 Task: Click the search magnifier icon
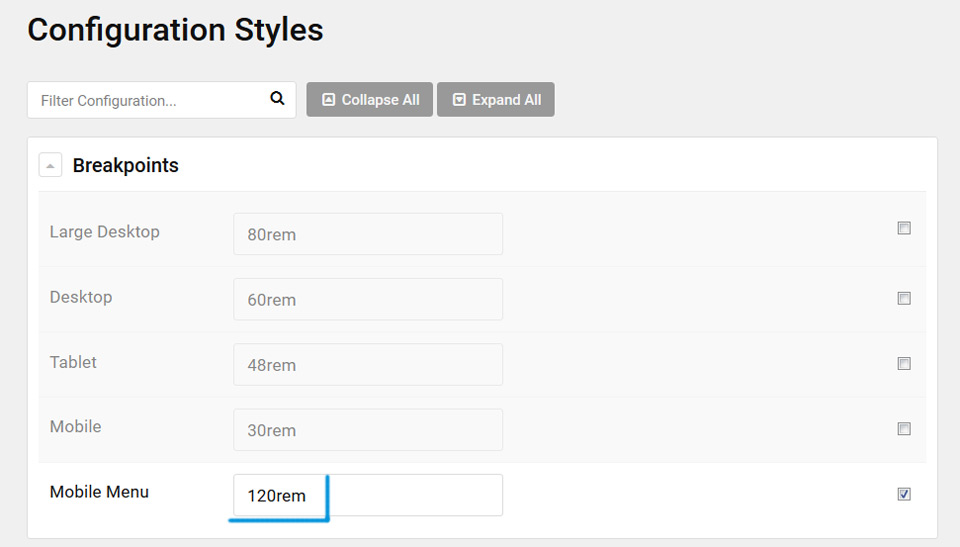click(277, 98)
